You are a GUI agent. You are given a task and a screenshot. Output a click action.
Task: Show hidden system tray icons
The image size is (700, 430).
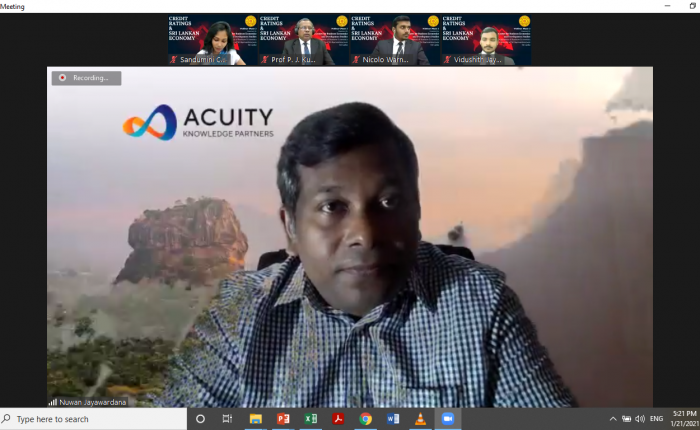click(613, 419)
